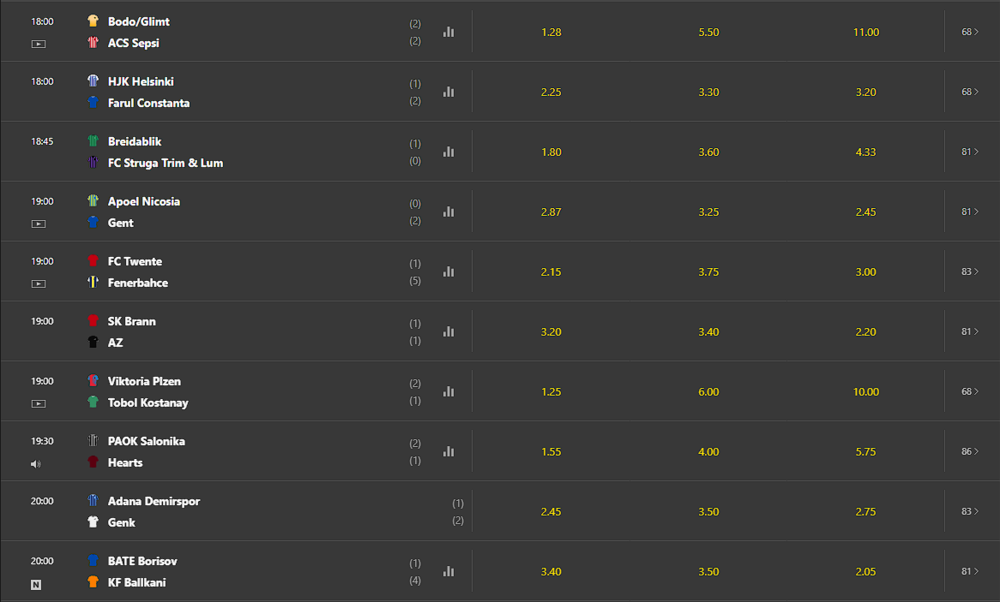Click video stream icon for Bodo/Glimt match
The image size is (1000, 602).
(x=38, y=44)
